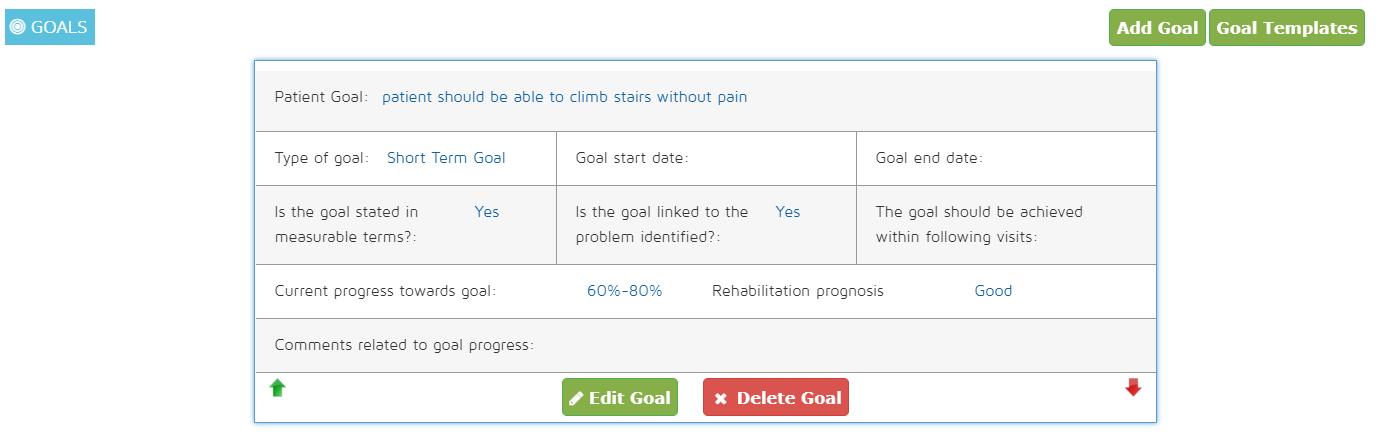Select the patient goal text about climbing stairs

point(564,97)
